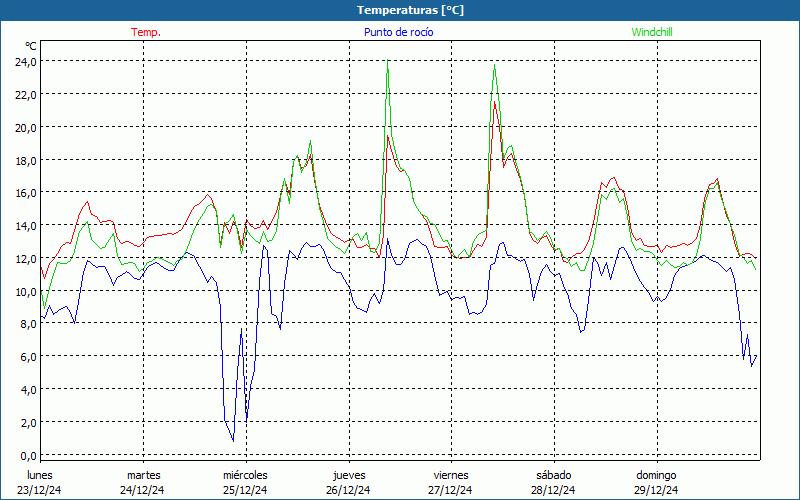Click the 20,0 y-axis value
The image size is (800, 500).
click(x=26, y=128)
